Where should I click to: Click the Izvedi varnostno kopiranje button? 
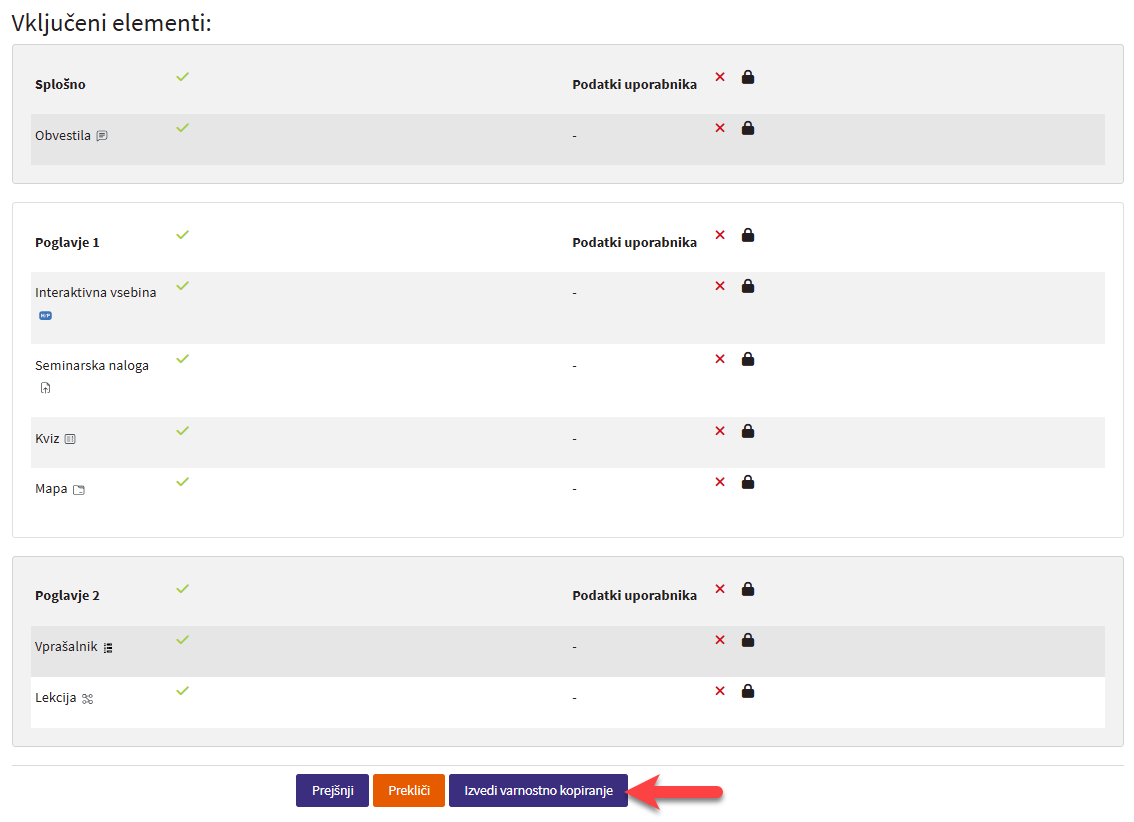[538, 790]
